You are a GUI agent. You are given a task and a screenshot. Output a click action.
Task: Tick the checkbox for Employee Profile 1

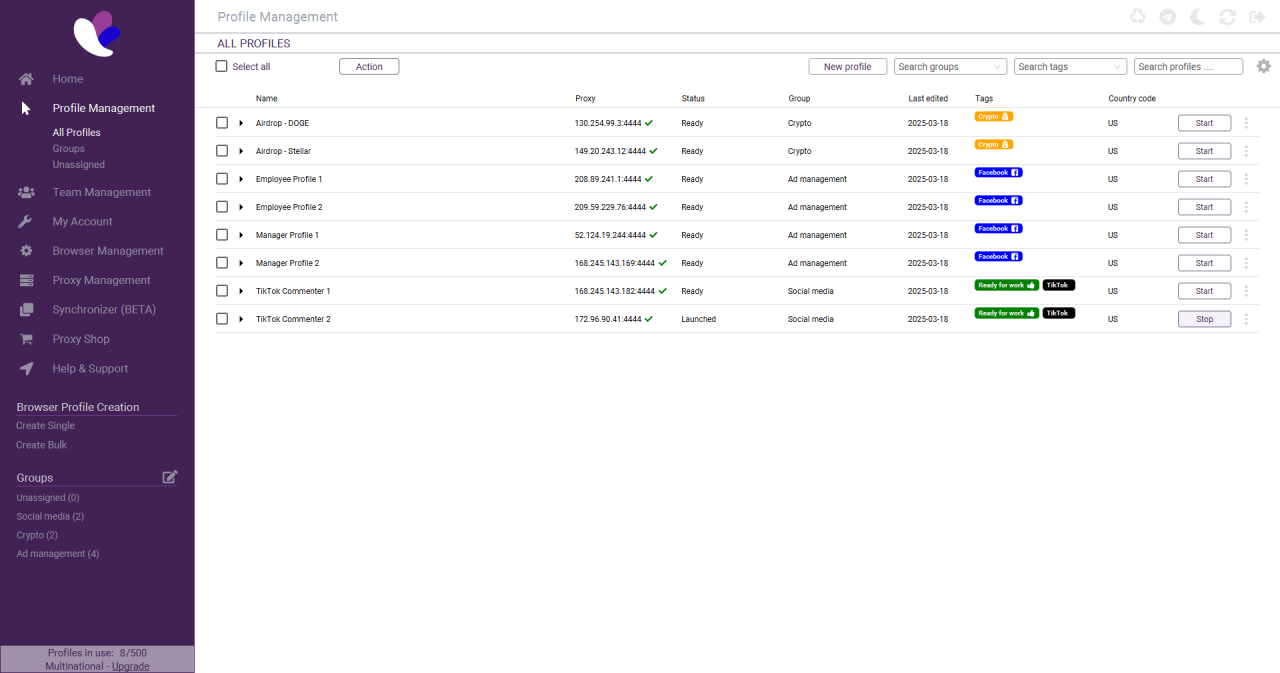tap(222, 179)
